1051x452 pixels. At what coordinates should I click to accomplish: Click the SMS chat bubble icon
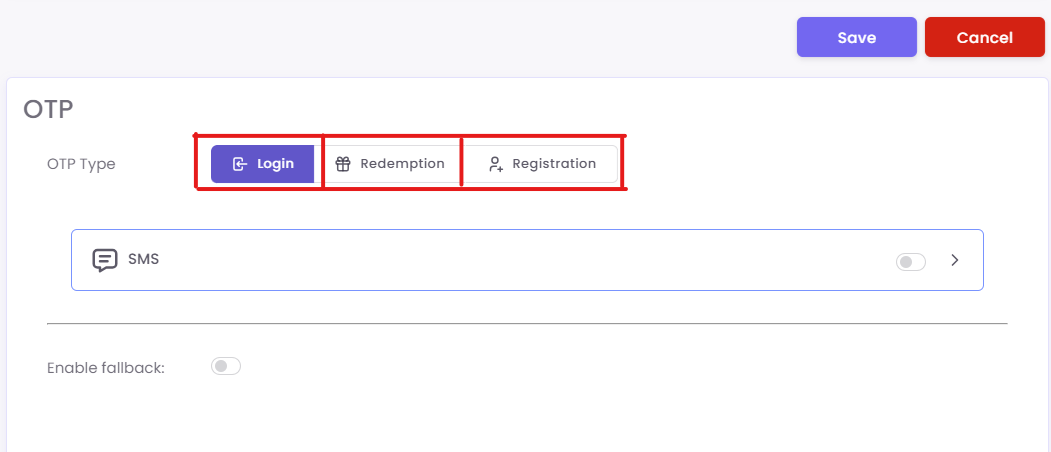[x=105, y=260]
